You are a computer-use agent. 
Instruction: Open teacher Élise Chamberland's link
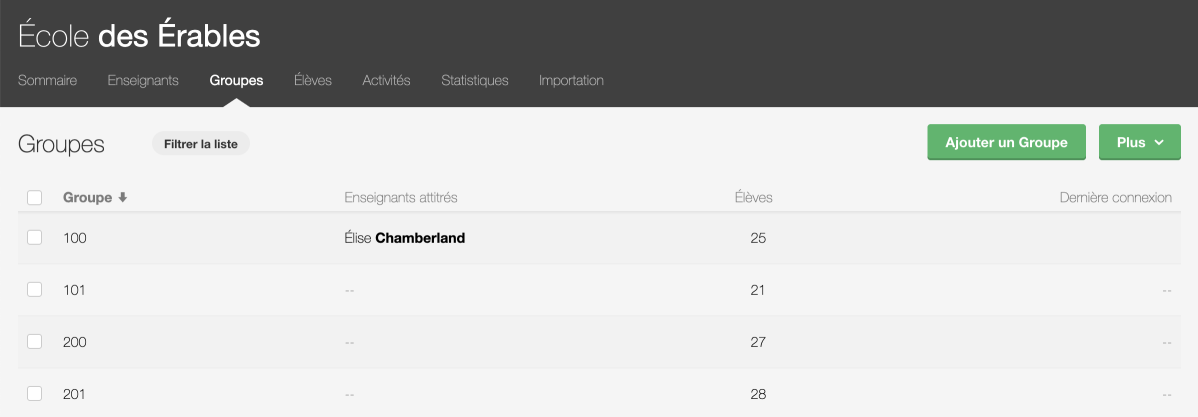coord(404,238)
